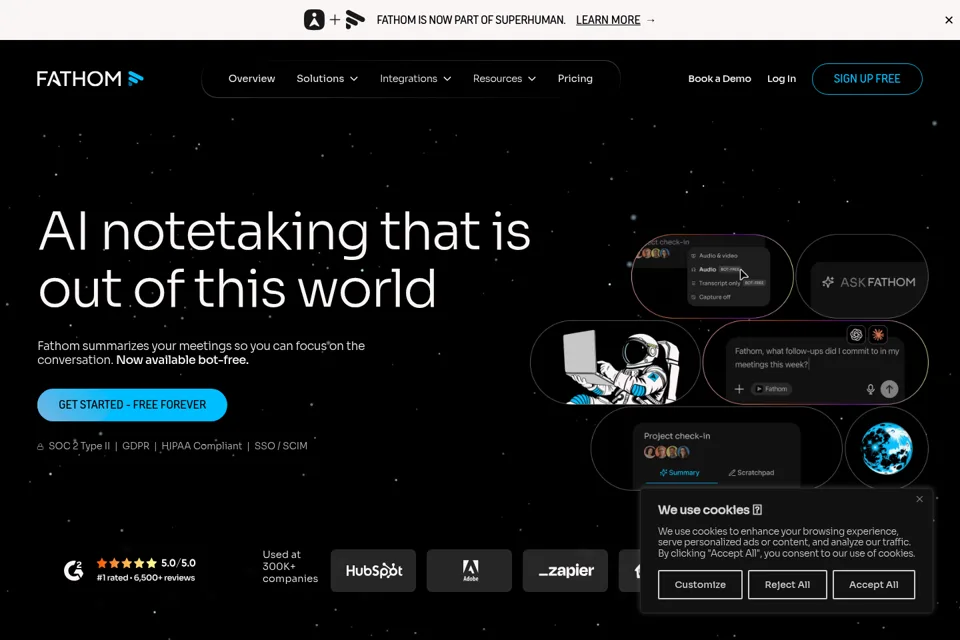This screenshot has height=640, width=960.
Task: Click the Ask Fathom sparkle icon
Action: coord(828,282)
